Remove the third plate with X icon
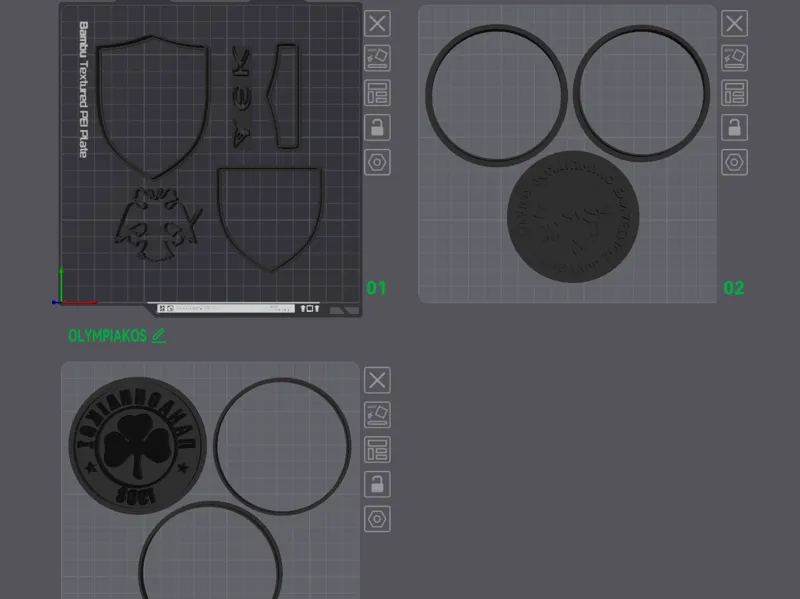The height and width of the screenshot is (599, 800). coord(377,380)
